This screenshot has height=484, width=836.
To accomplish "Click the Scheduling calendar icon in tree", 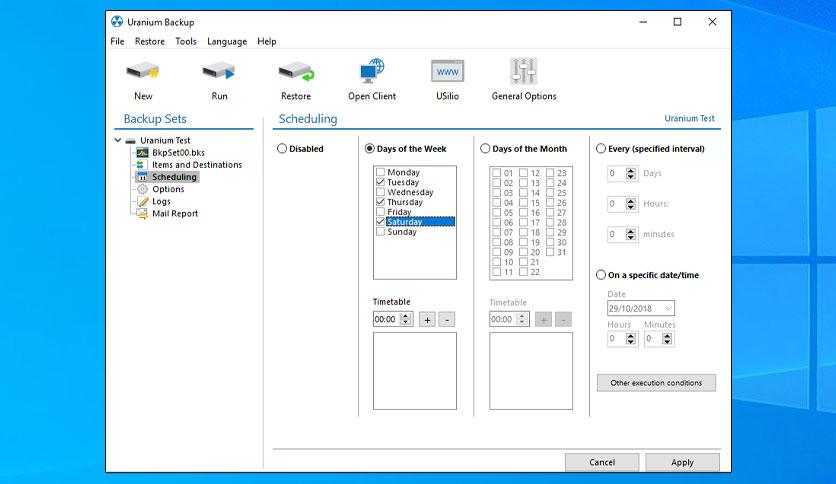I will [x=142, y=177].
